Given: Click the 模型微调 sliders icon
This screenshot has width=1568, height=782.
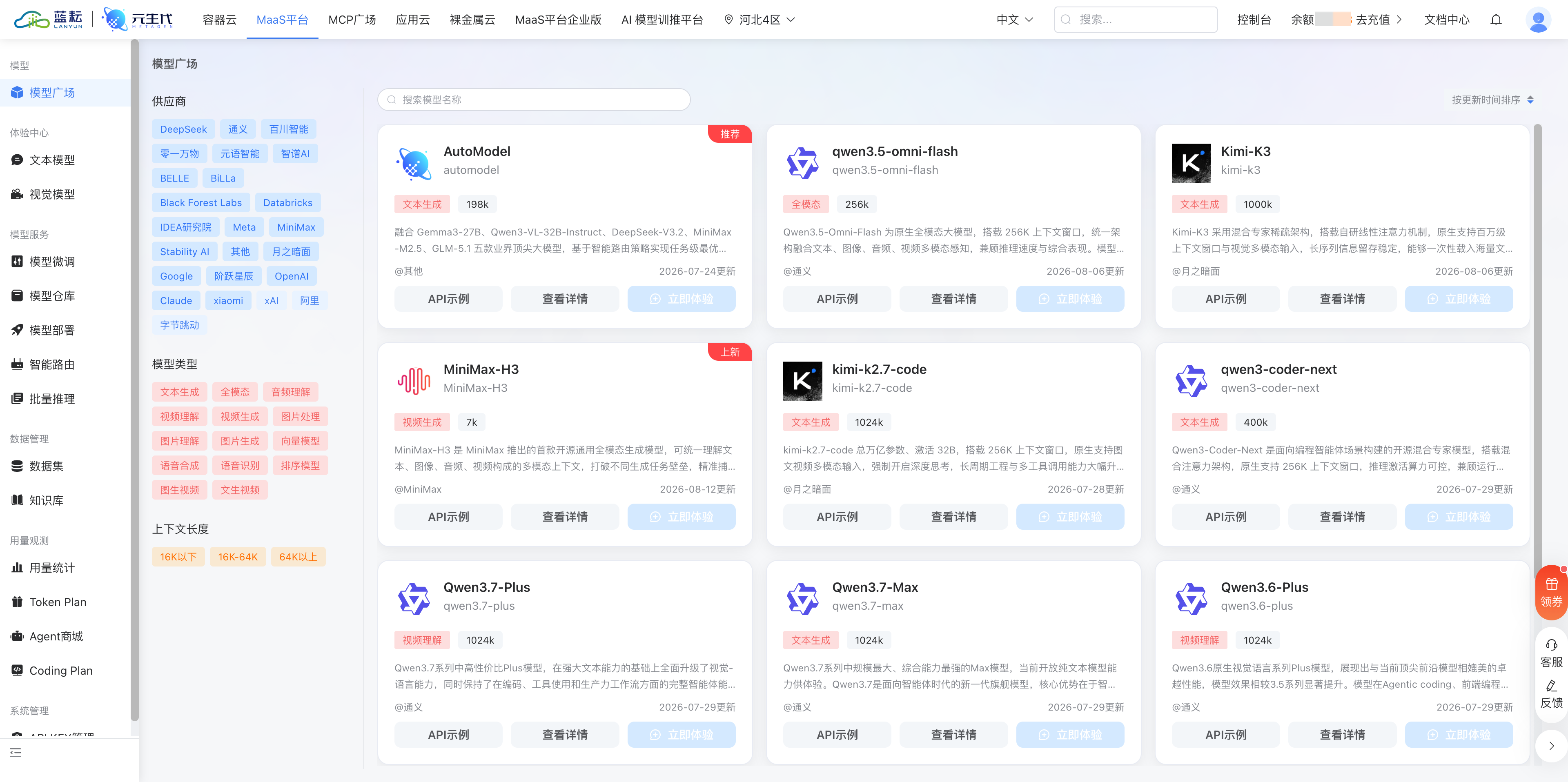Looking at the screenshot, I should coord(17,262).
